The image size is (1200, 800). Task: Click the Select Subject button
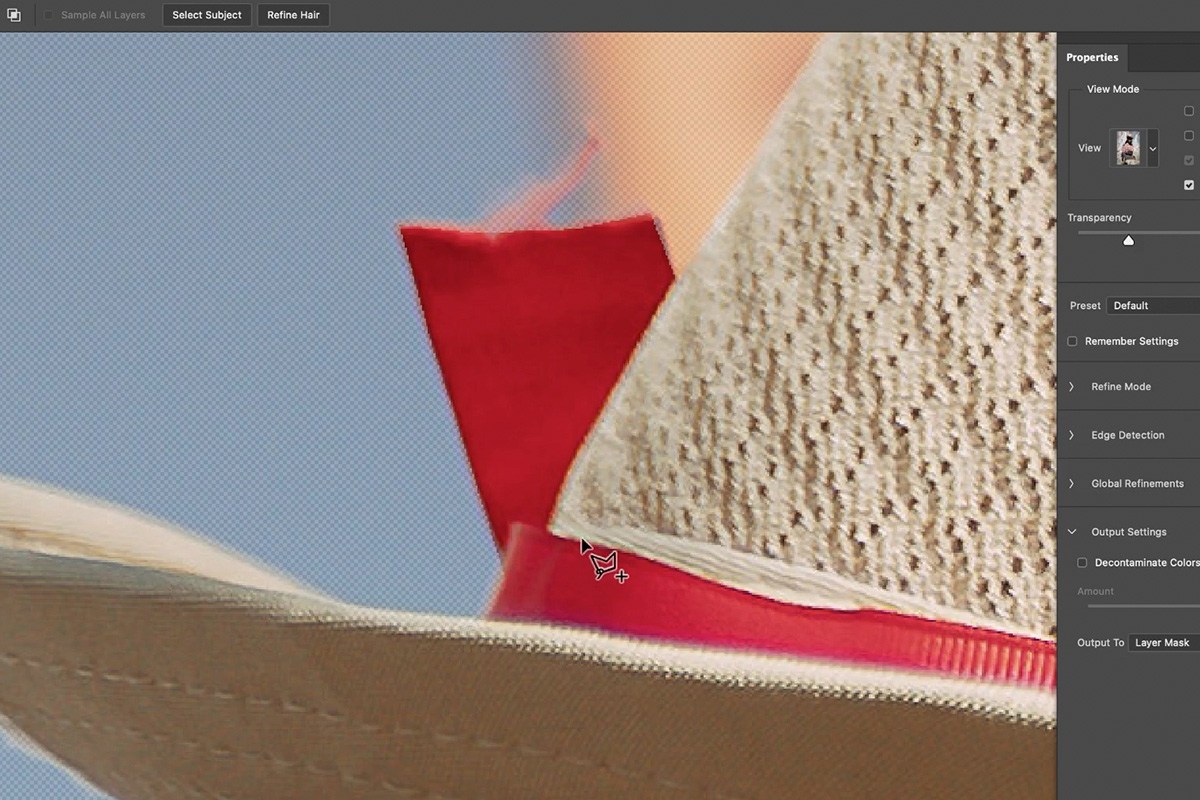click(207, 15)
